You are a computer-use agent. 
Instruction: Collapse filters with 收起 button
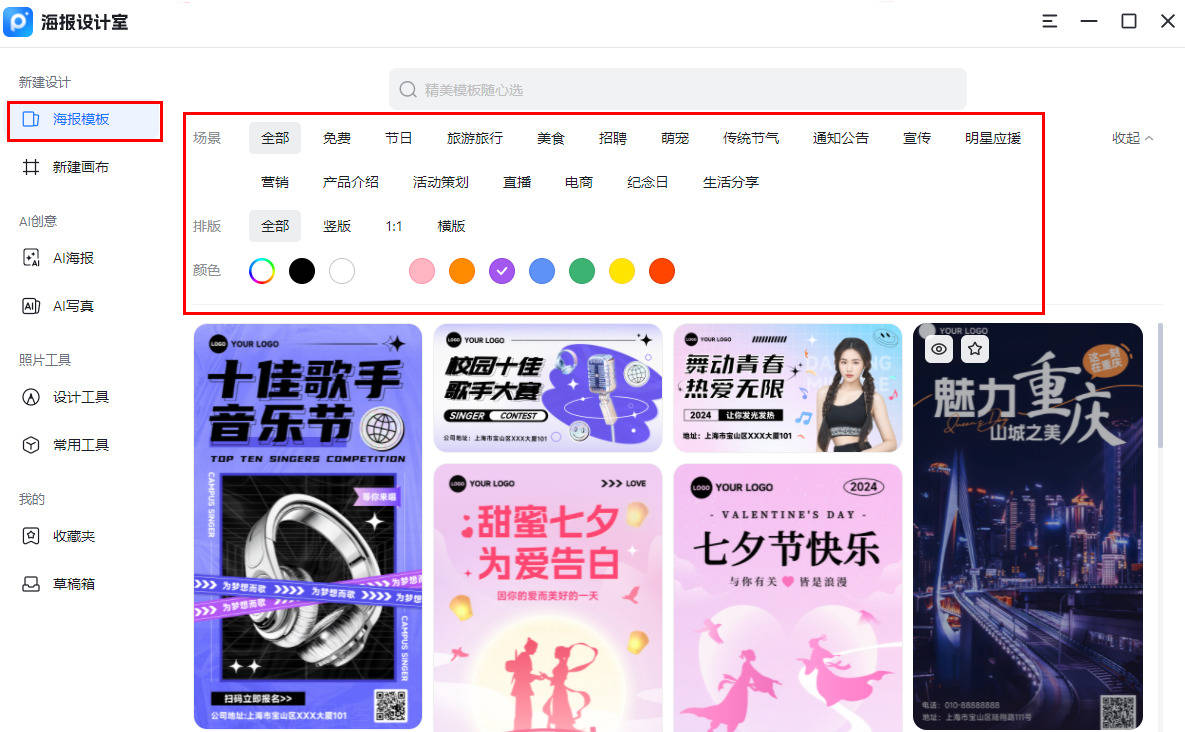click(x=1132, y=138)
